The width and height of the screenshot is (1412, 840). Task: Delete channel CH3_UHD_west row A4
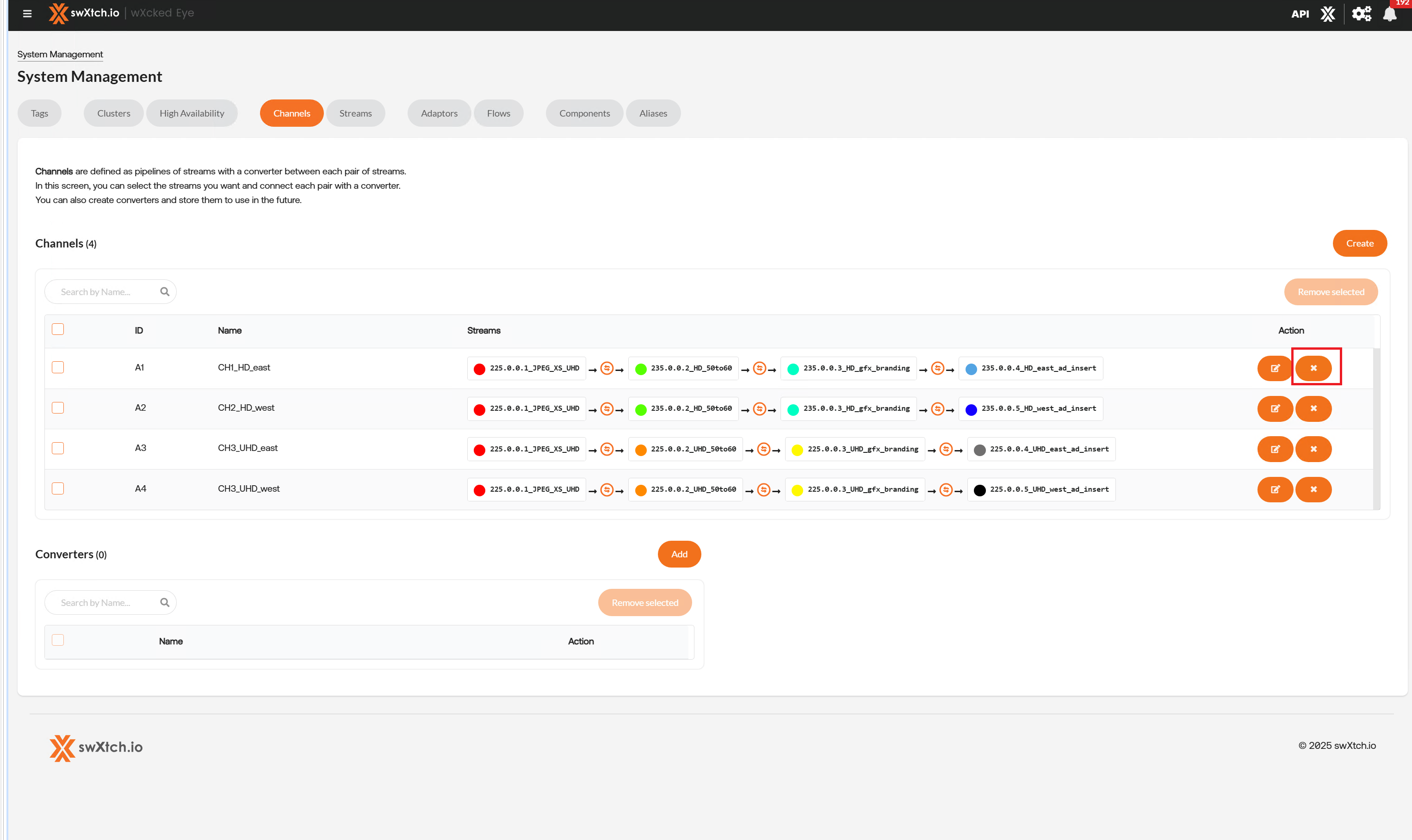(x=1313, y=490)
